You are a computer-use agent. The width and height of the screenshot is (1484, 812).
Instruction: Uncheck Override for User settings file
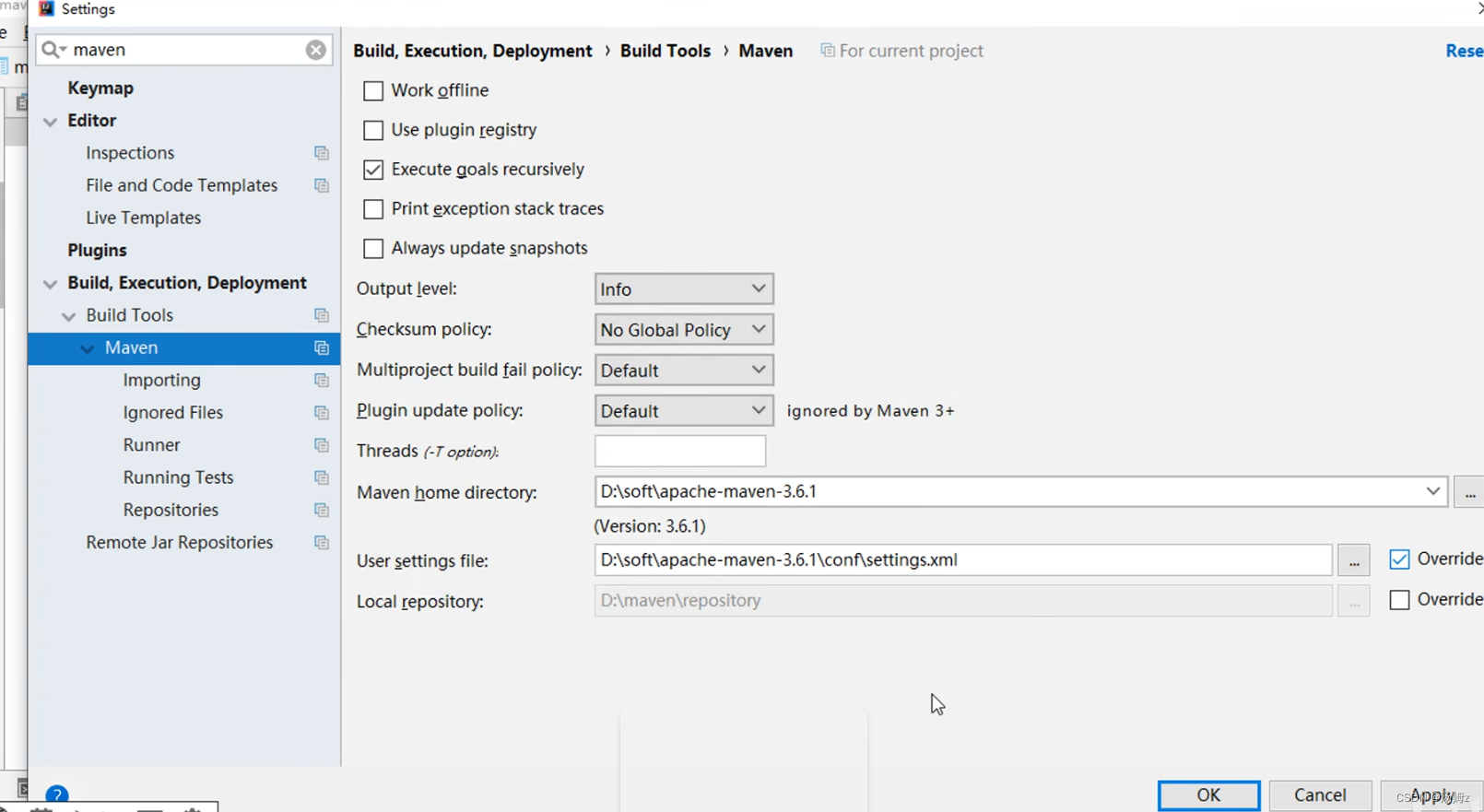(1399, 559)
